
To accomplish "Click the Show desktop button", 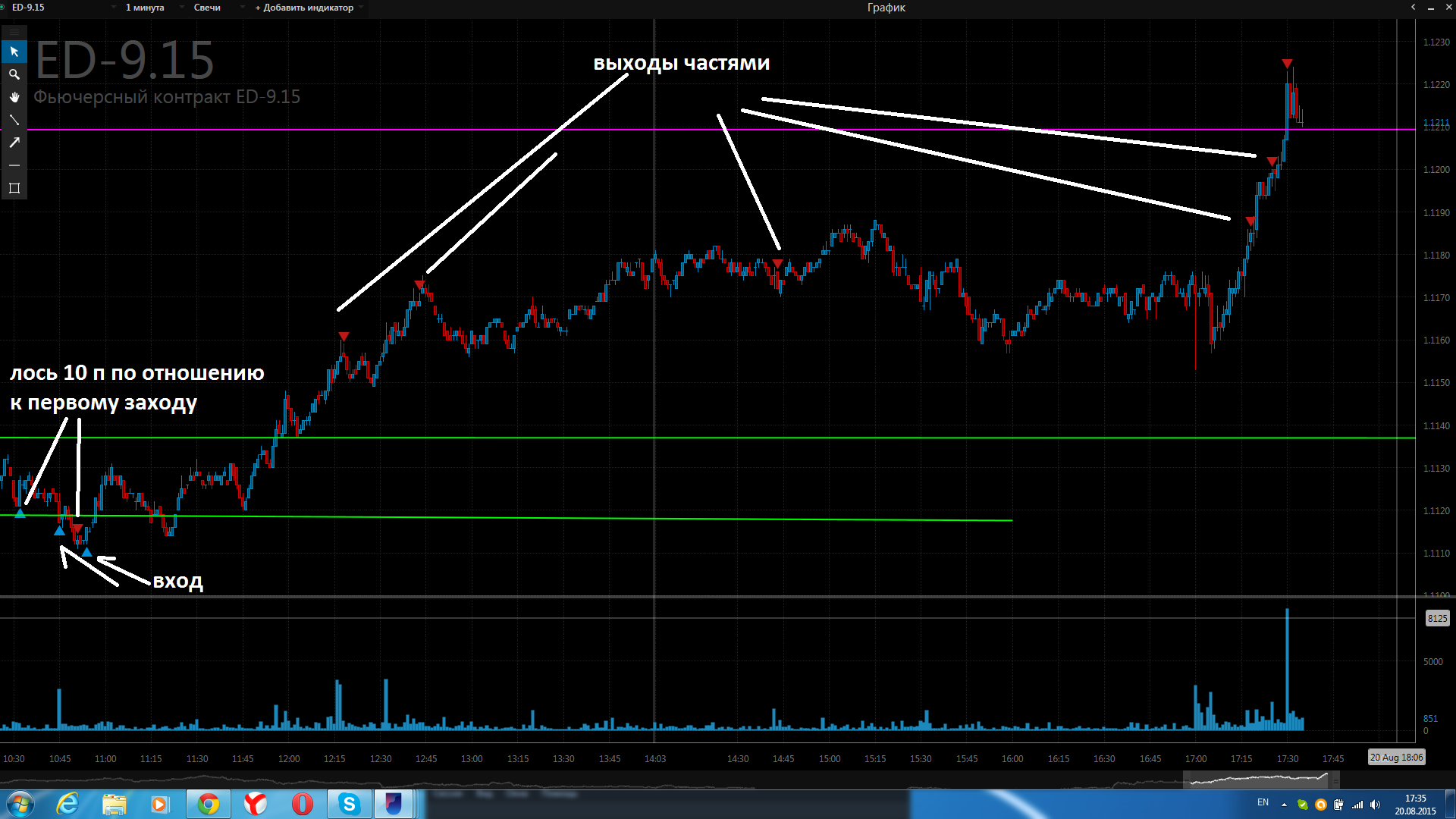I will pyautogui.click(x=1450, y=805).
